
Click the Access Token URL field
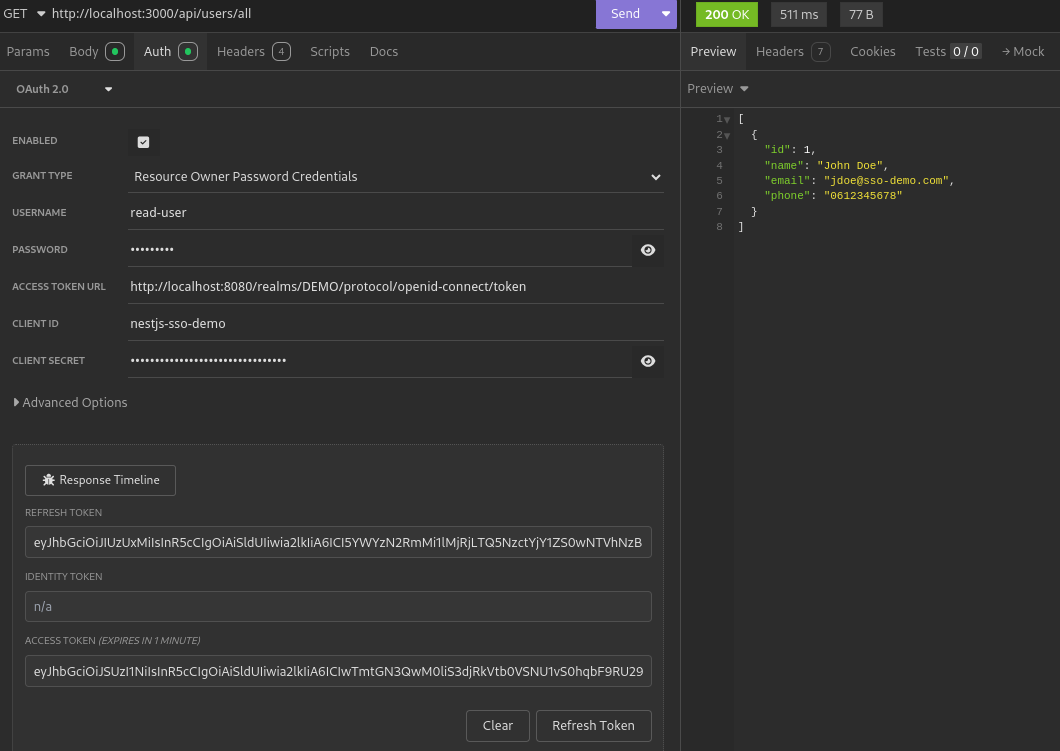(396, 287)
